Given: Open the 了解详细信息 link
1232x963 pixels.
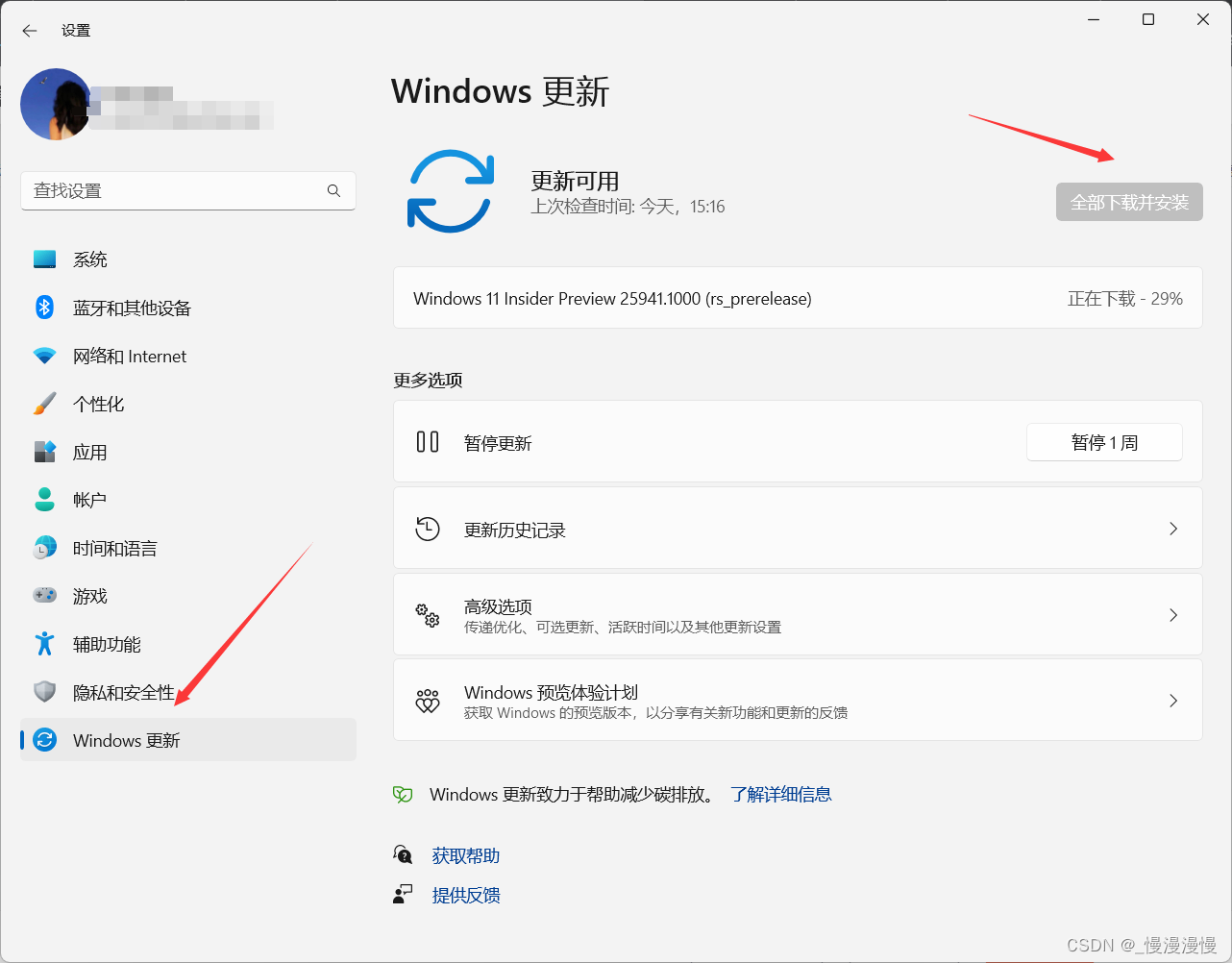Looking at the screenshot, I should pos(781,795).
